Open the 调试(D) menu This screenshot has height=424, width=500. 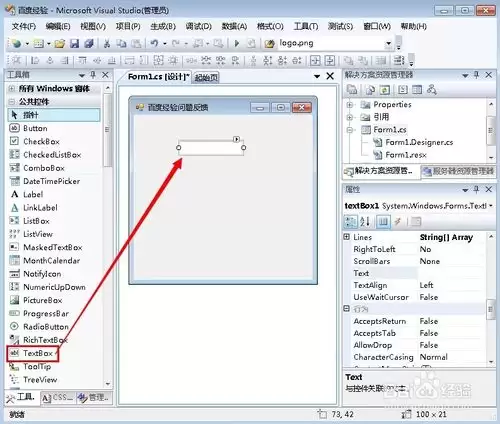pos(199,26)
